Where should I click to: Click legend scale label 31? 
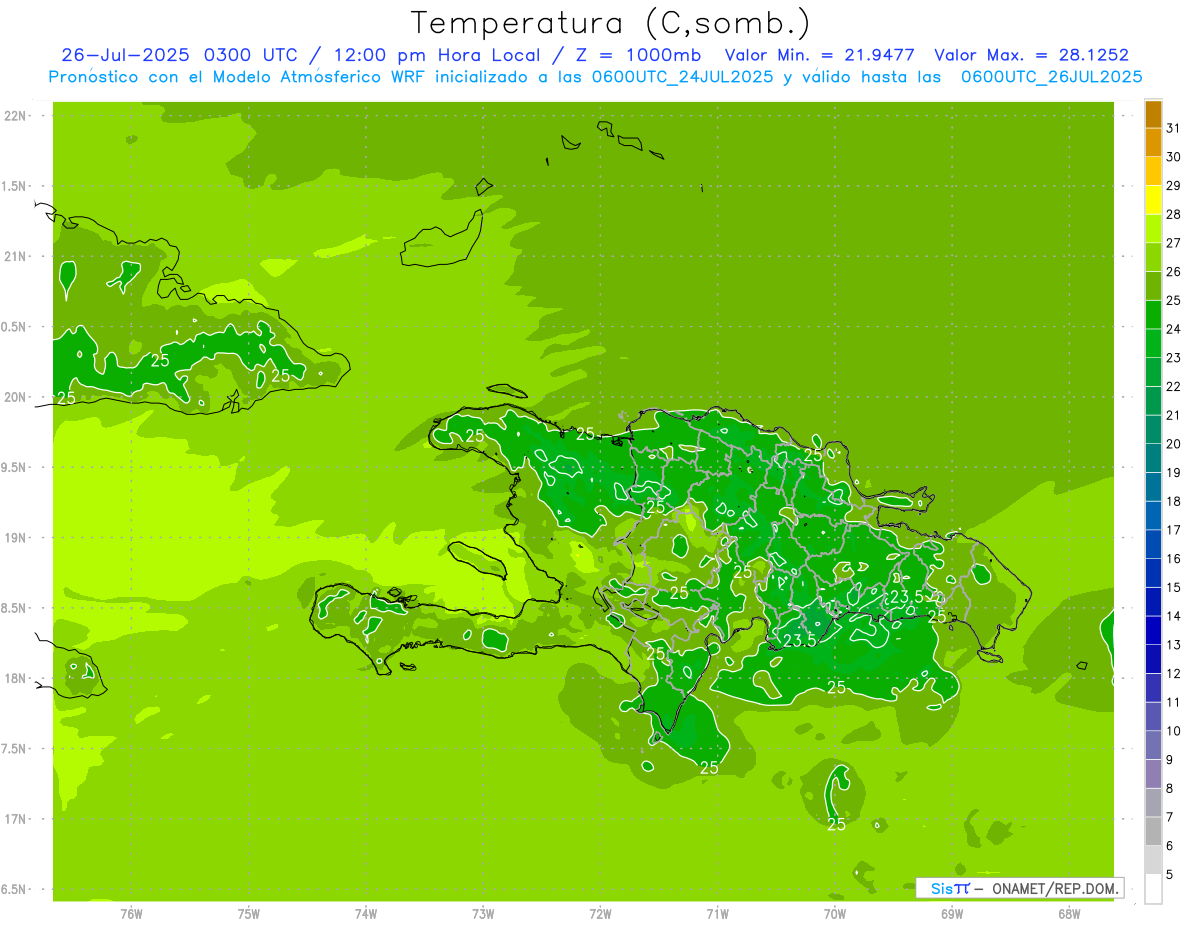pyautogui.click(x=1173, y=128)
